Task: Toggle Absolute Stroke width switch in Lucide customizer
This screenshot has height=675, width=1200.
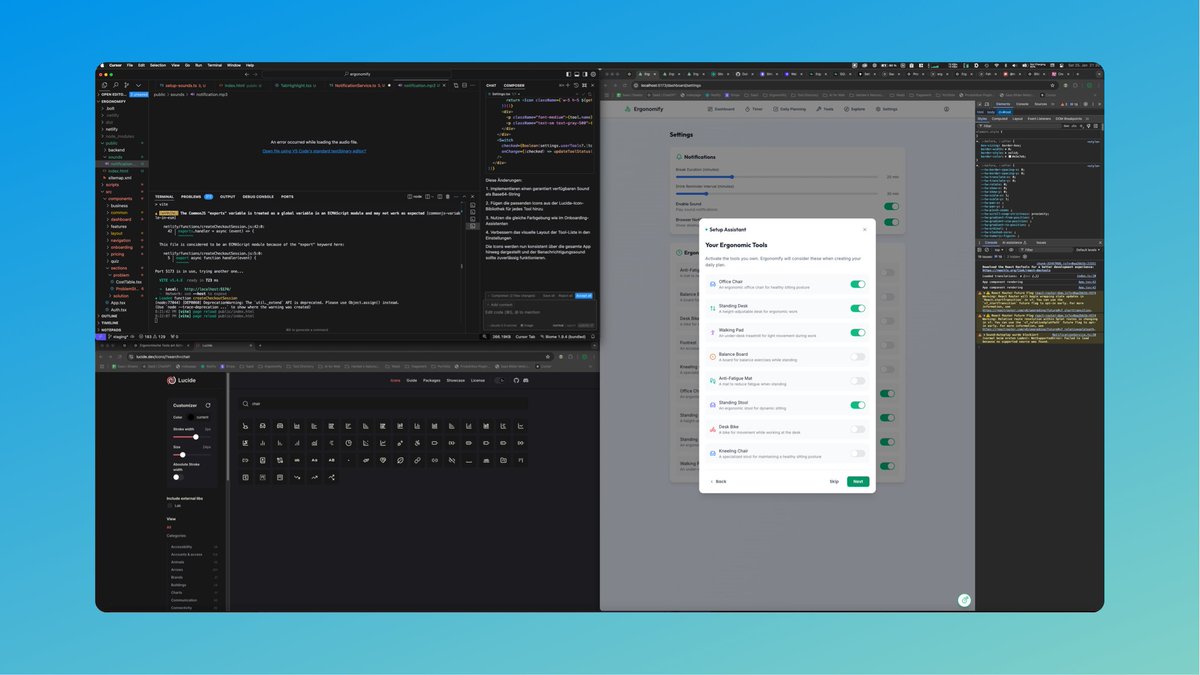Action: pyautogui.click(x=177, y=477)
